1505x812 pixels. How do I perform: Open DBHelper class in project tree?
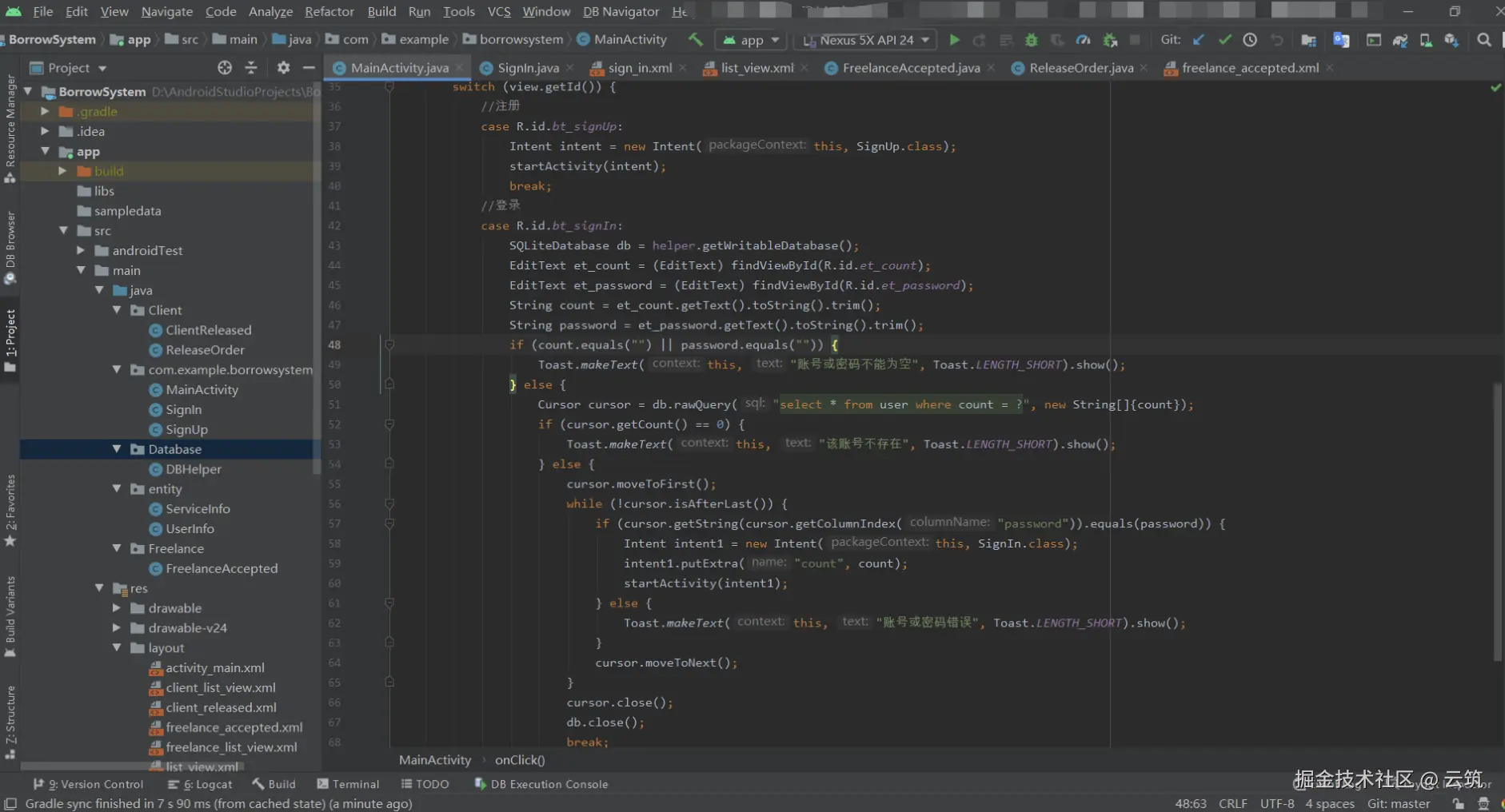pyautogui.click(x=193, y=469)
